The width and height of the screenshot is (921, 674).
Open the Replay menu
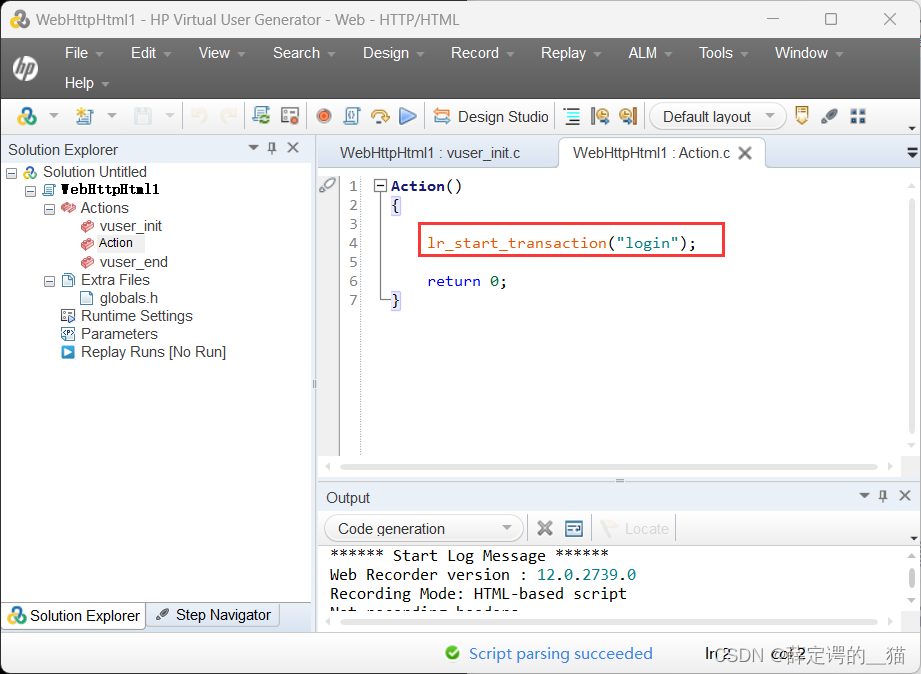[571, 53]
